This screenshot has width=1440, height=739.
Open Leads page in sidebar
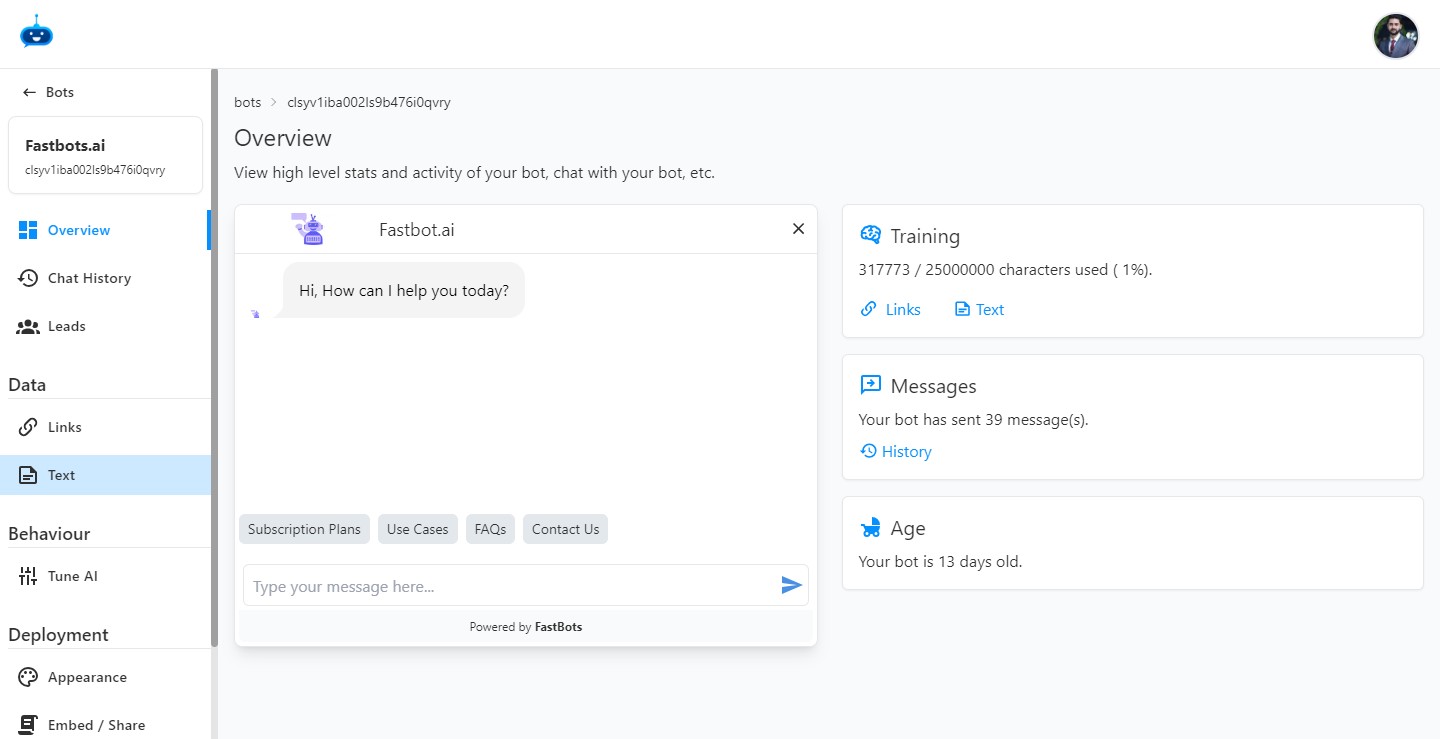click(x=105, y=326)
